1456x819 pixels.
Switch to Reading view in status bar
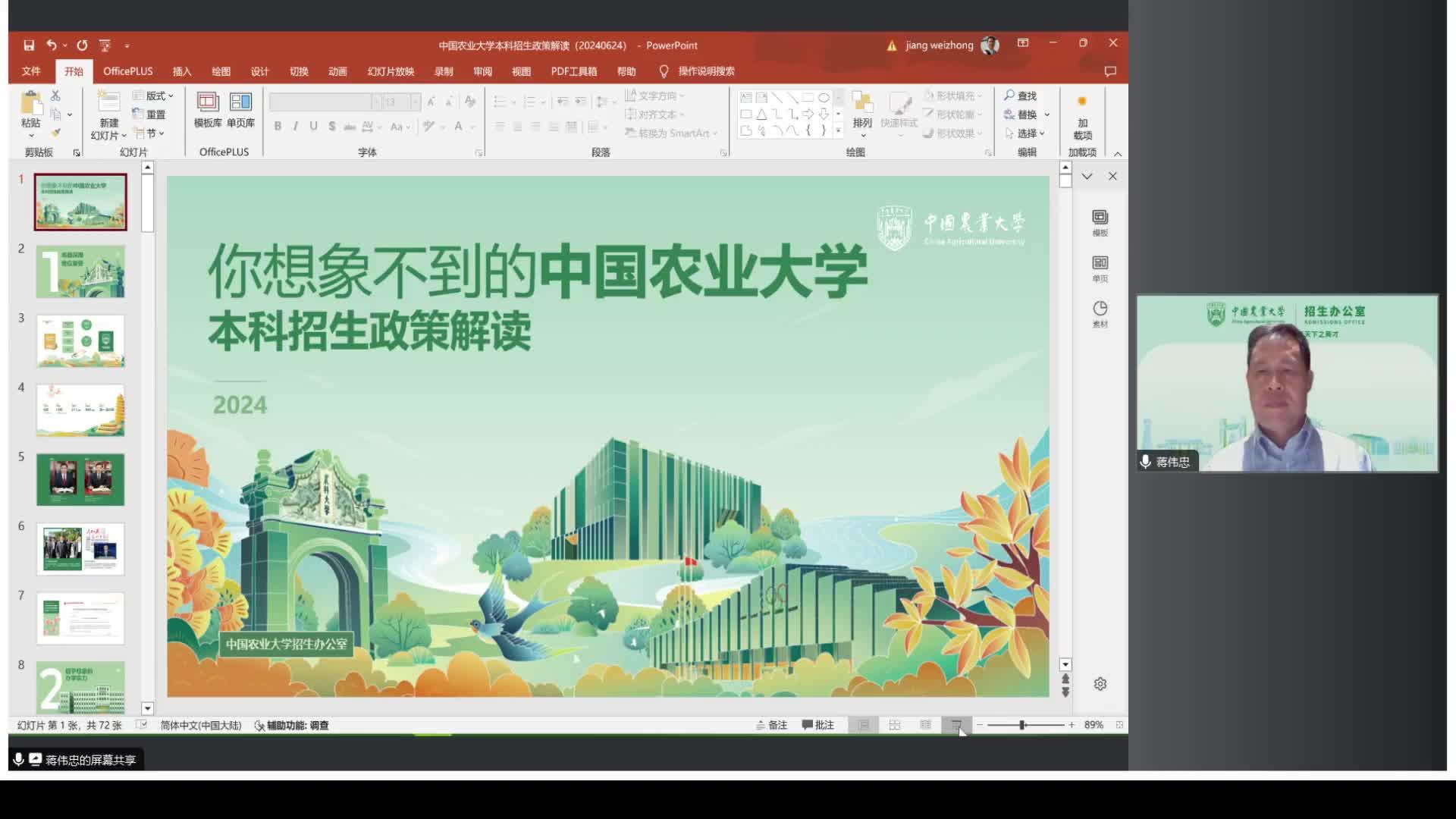pos(926,725)
